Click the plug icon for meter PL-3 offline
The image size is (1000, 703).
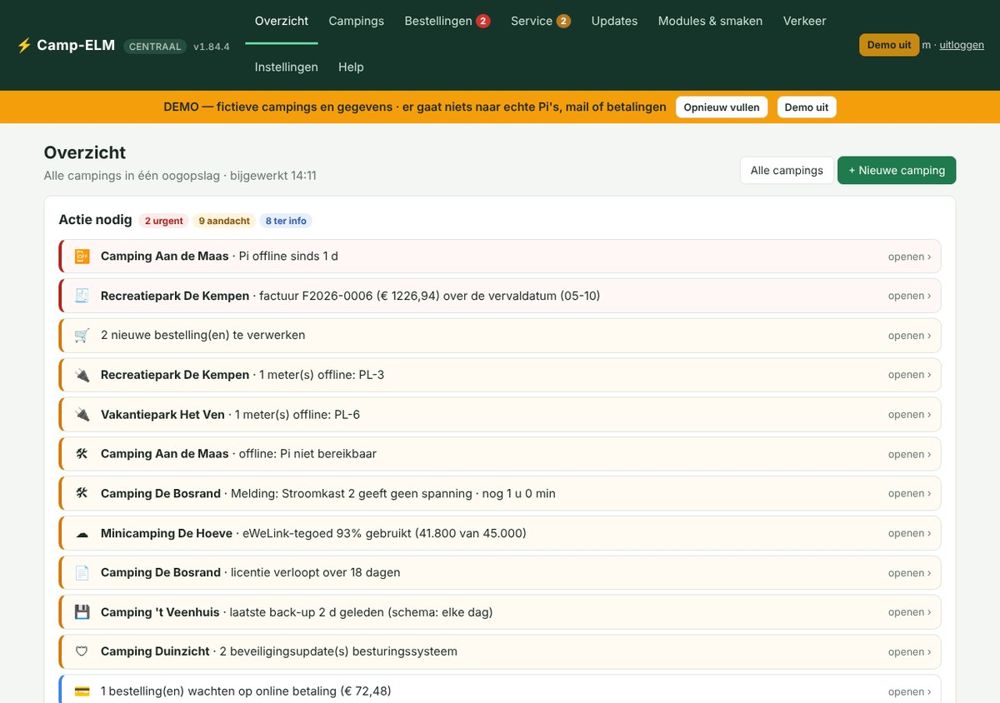click(x=82, y=374)
